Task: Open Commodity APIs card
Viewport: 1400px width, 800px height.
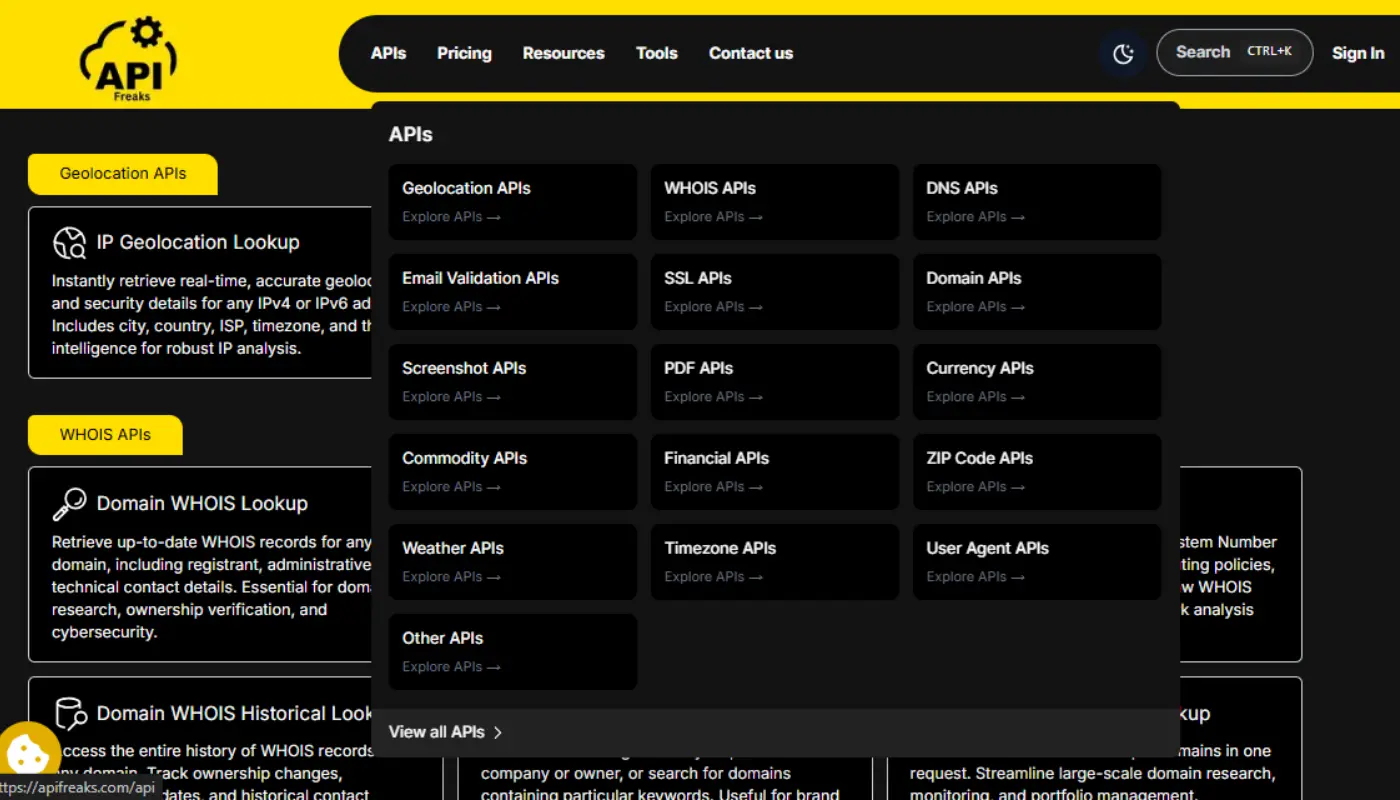Action: pyautogui.click(x=513, y=472)
